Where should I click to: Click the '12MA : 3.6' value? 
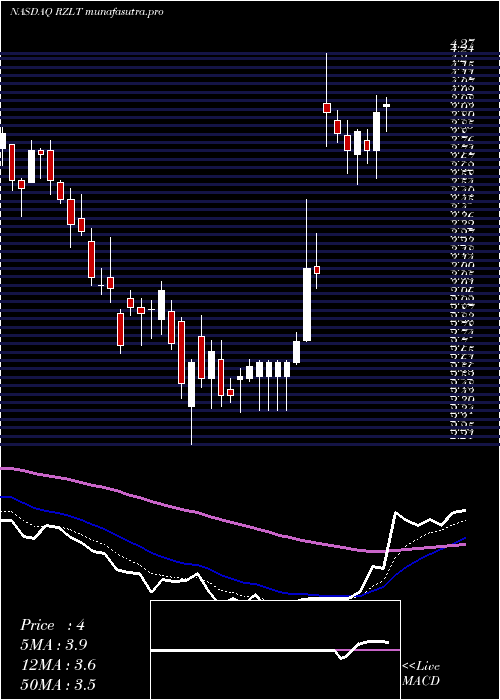[58, 665]
